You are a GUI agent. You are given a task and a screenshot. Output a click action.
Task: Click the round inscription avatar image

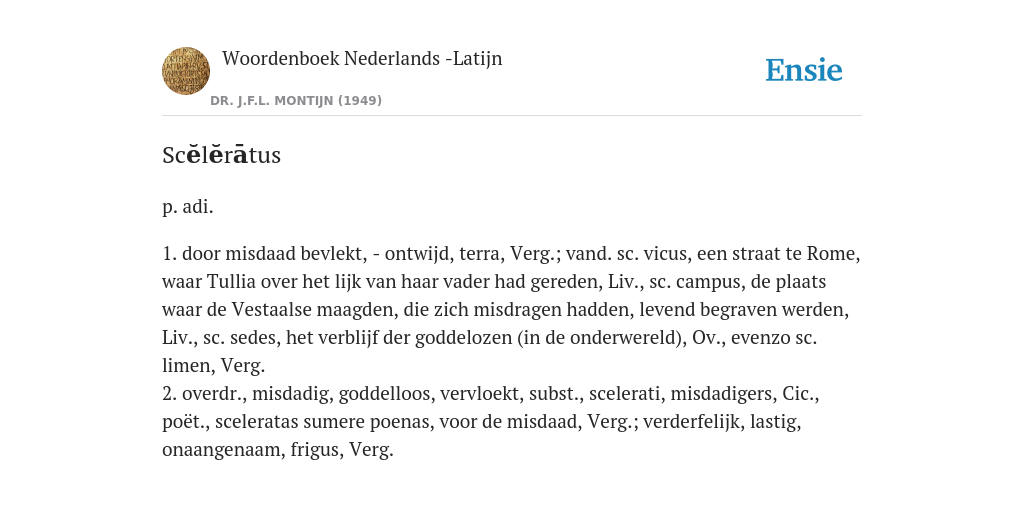186,71
